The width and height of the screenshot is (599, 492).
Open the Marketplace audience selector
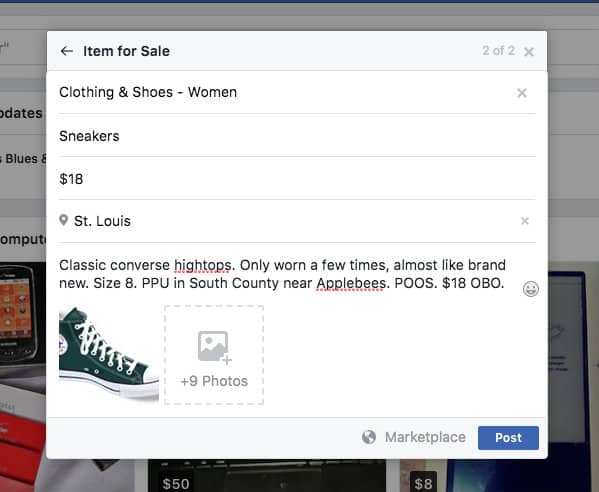pos(414,437)
